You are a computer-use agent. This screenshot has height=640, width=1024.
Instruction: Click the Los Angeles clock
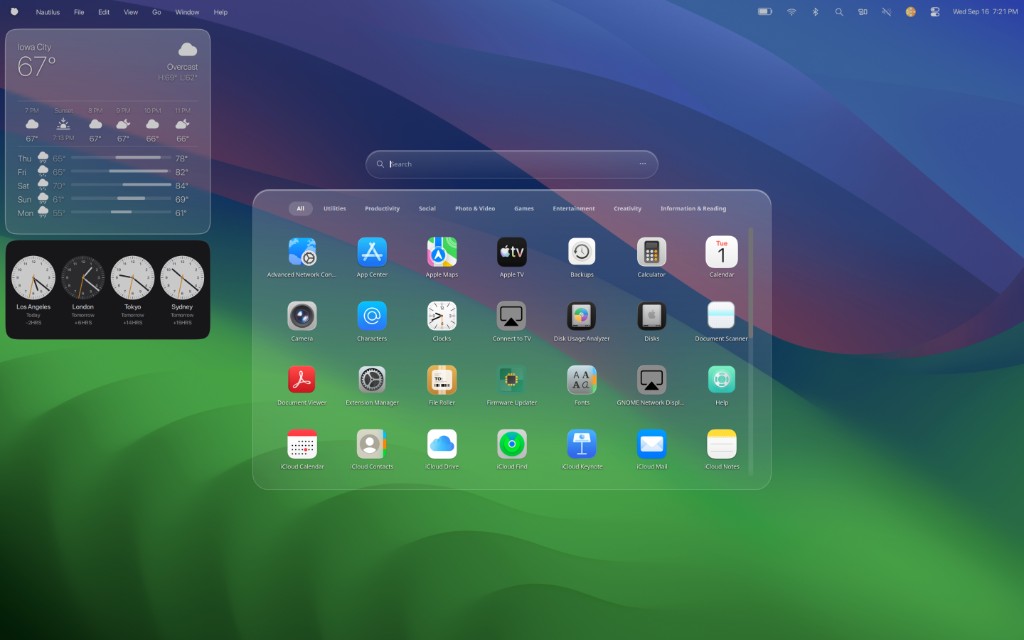click(x=33, y=278)
